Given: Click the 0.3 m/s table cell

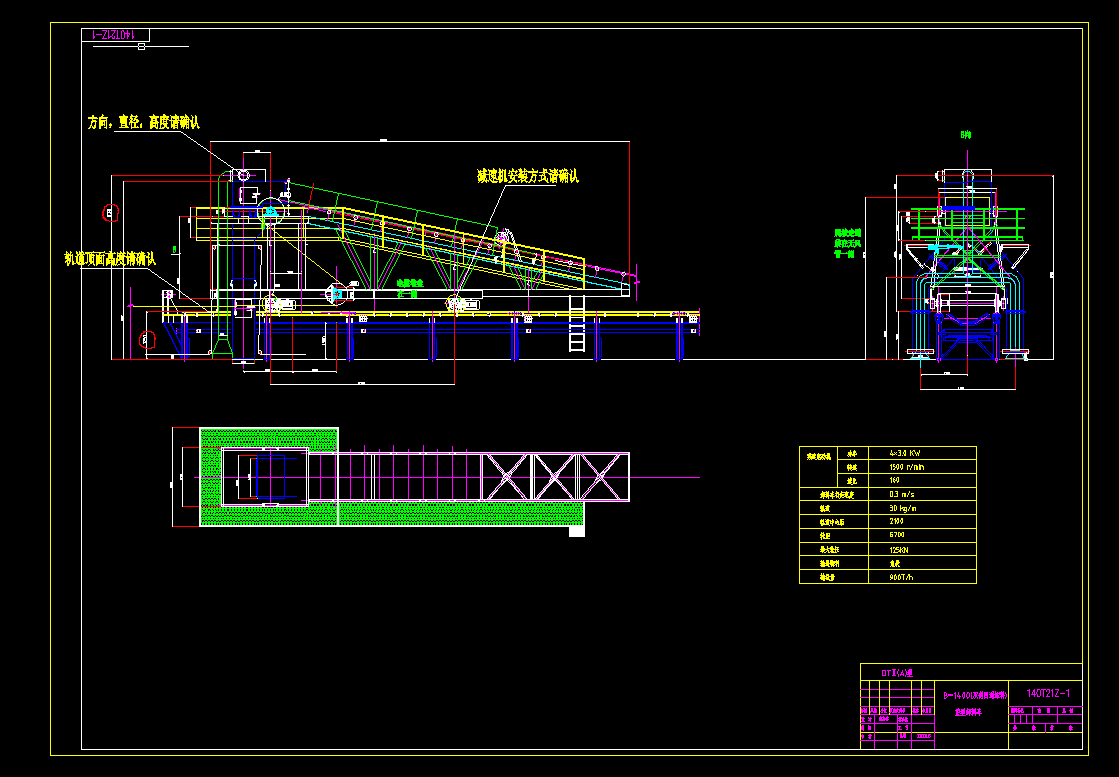Looking at the screenshot, I should click(x=922, y=494).
